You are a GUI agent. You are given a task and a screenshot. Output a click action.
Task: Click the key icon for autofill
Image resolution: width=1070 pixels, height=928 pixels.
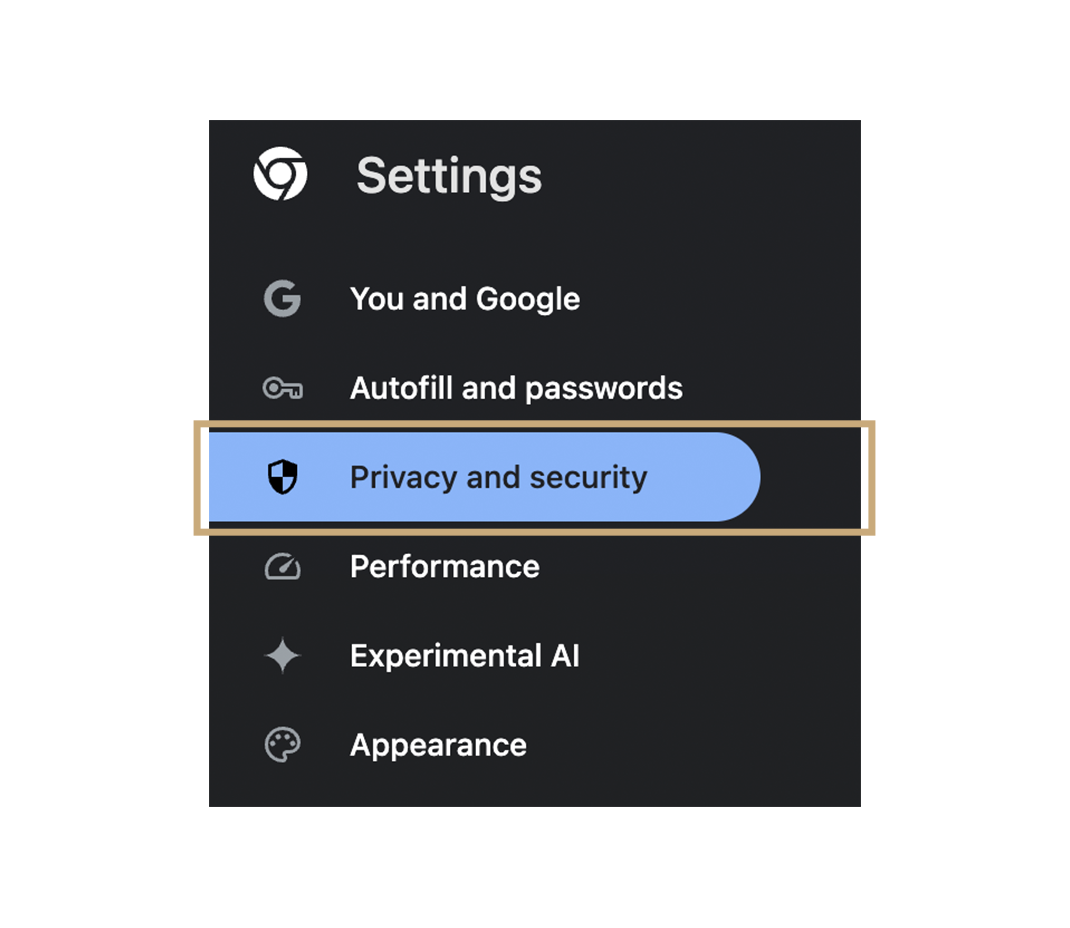(x=282, y=388)
